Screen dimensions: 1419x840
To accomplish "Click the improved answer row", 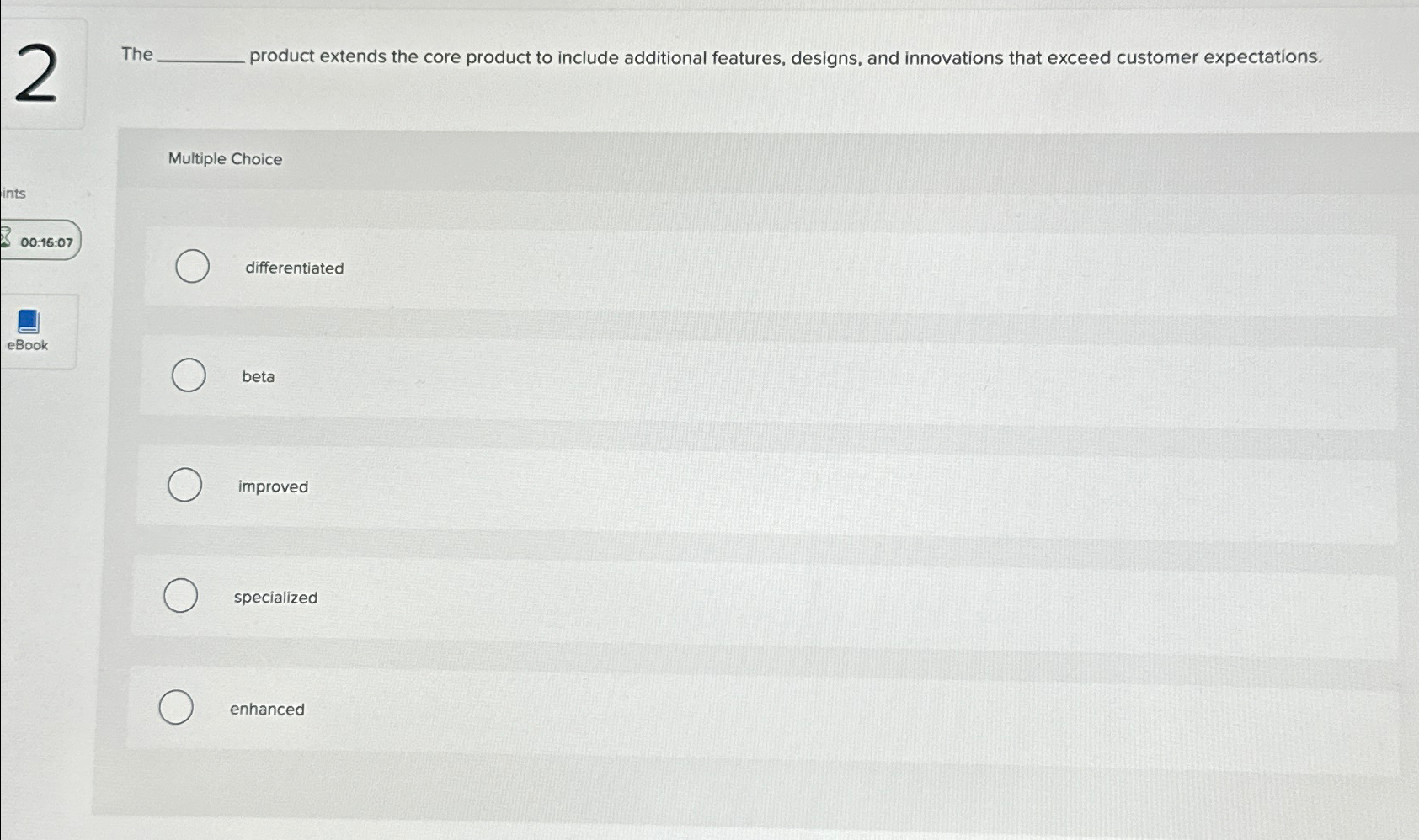I will [589, 486].
